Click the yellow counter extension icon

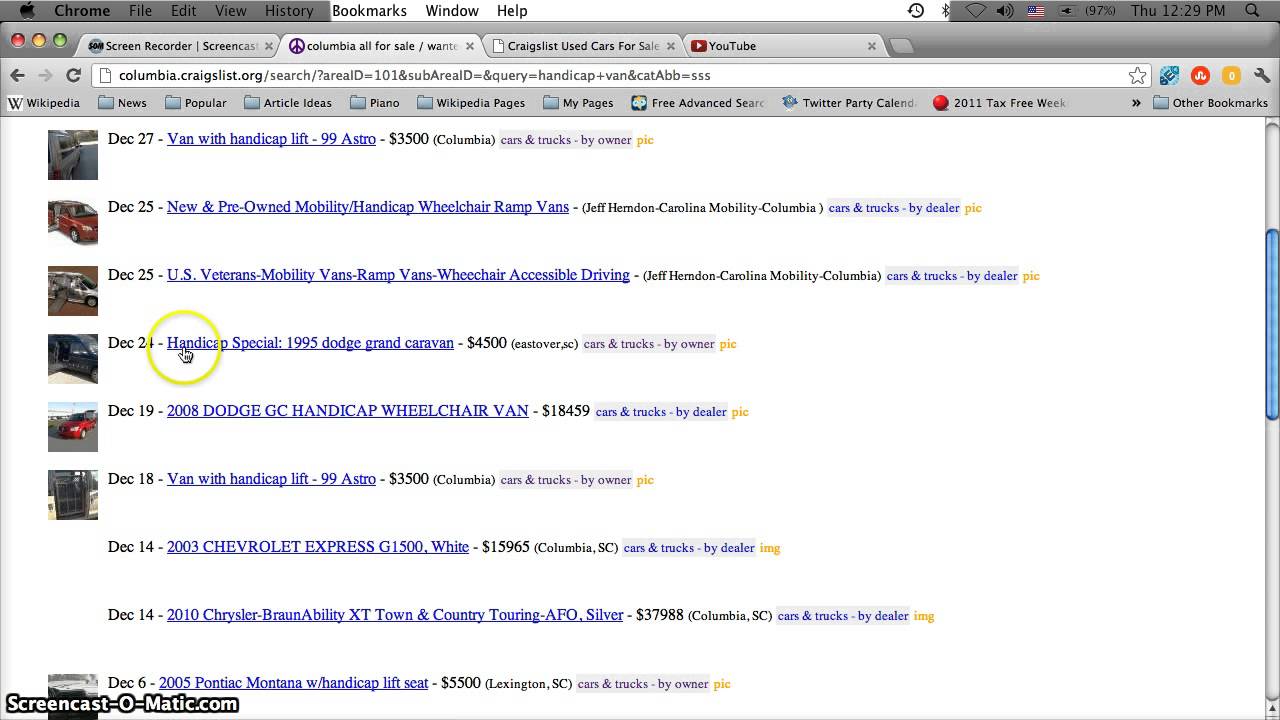pos(1231,75)
